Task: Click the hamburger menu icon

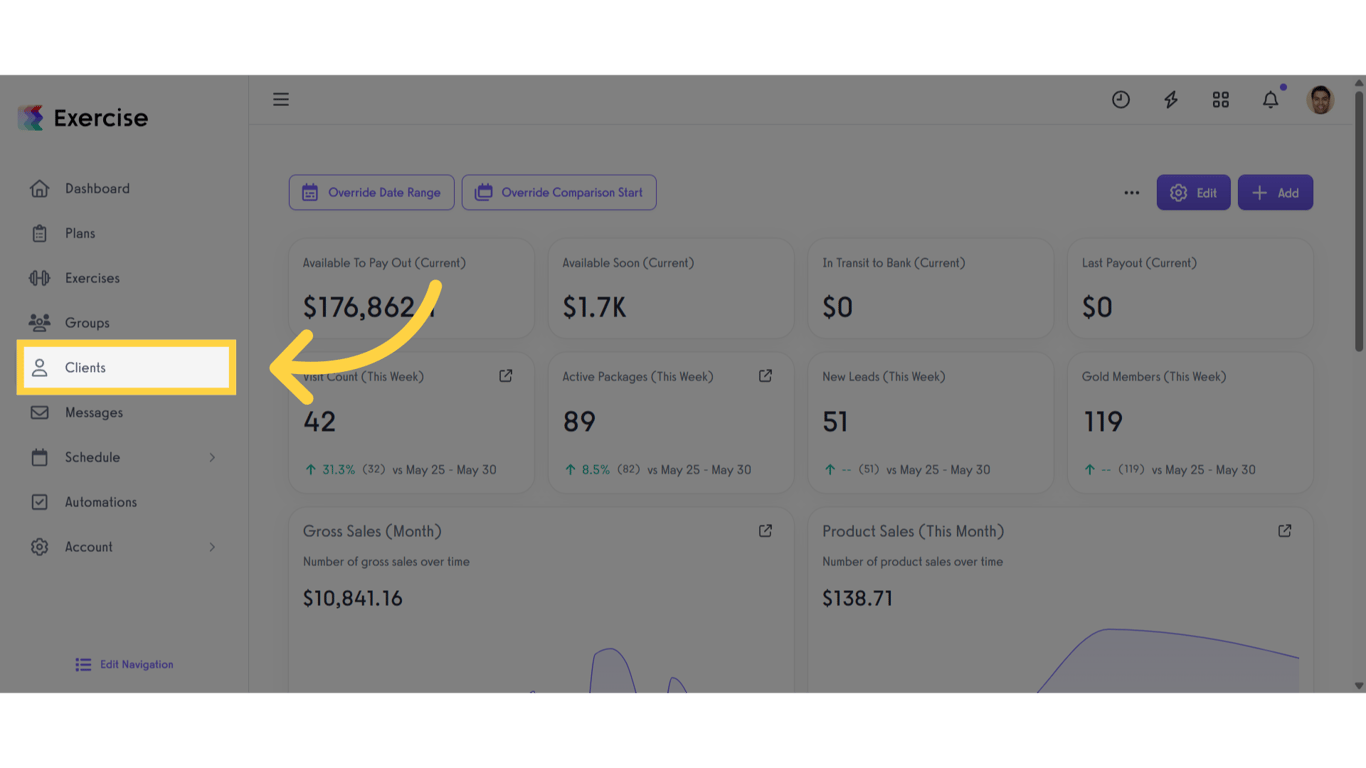Action: pyautogui.click(x=281, y=99)
